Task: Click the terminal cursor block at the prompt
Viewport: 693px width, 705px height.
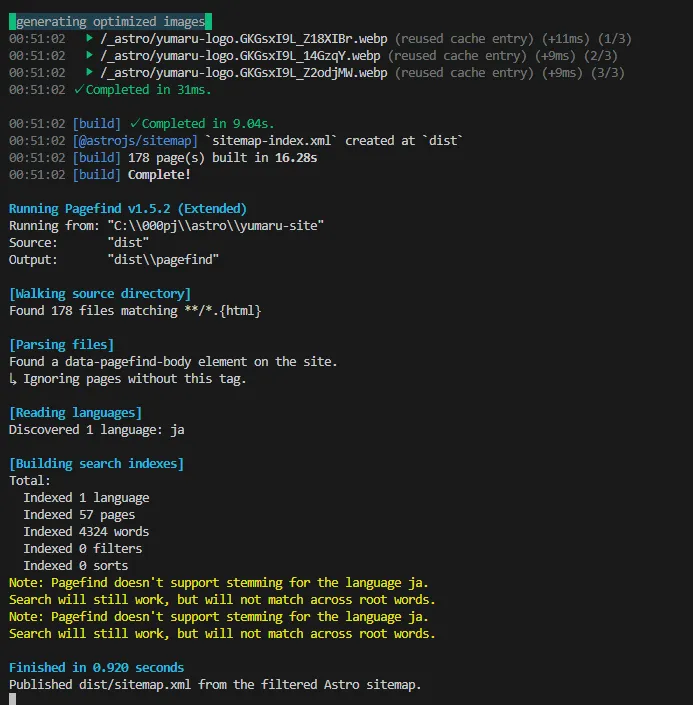Action: coord(13,699)
